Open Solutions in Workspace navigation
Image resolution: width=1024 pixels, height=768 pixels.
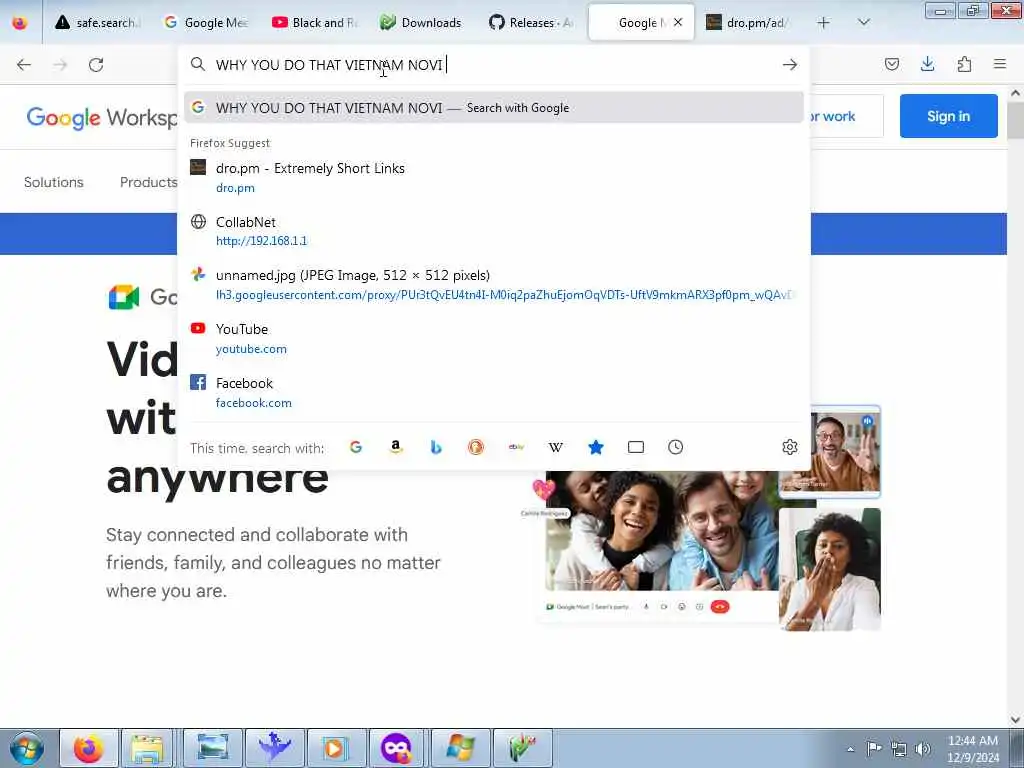tap(54, 182)
